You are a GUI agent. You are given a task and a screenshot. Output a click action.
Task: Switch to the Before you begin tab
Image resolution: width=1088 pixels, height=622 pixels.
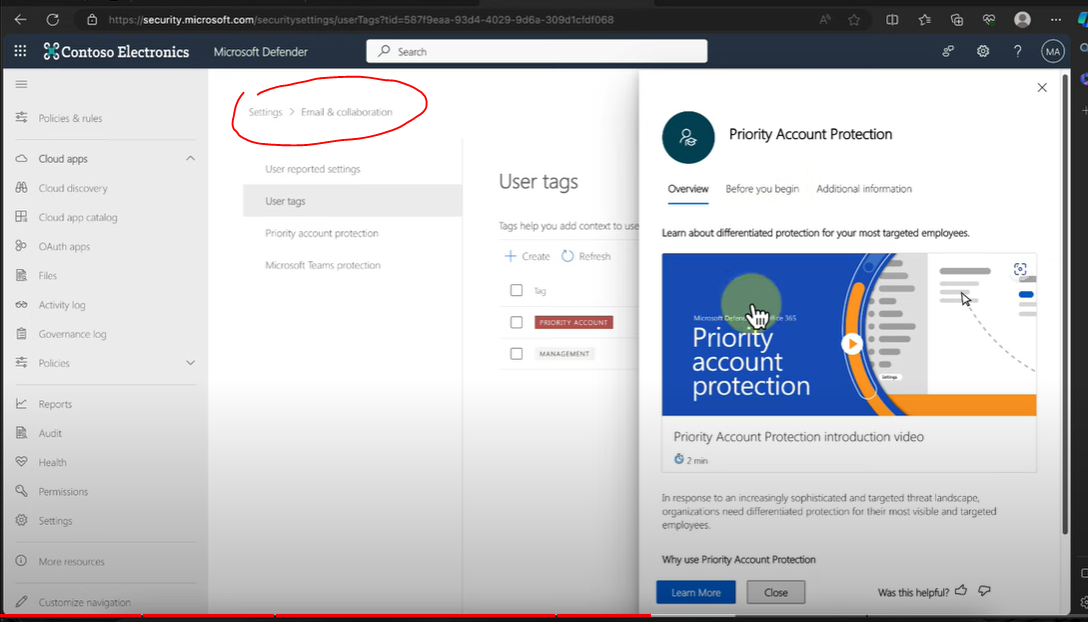[x=762, y=189]
